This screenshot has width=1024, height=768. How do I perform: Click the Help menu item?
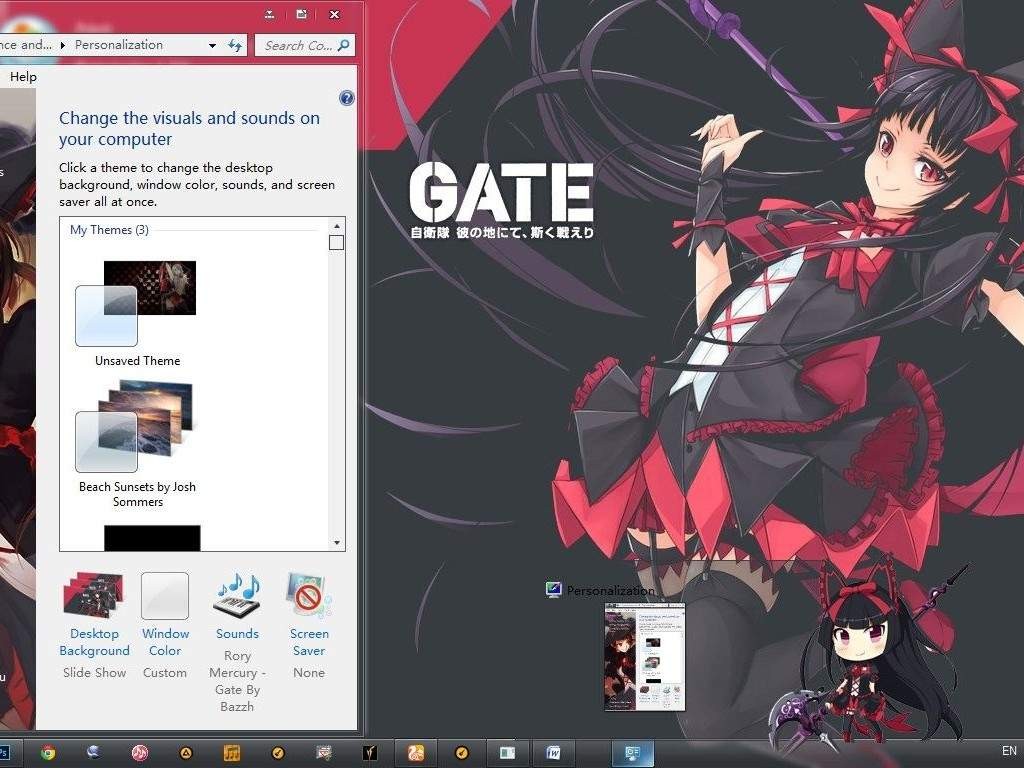(x=21, y=76)
